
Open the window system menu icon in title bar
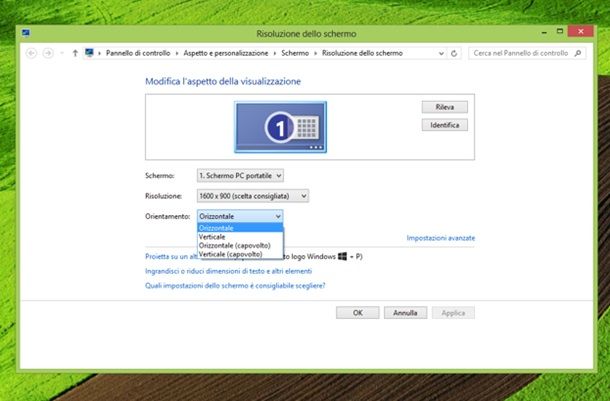coord(26,33)
